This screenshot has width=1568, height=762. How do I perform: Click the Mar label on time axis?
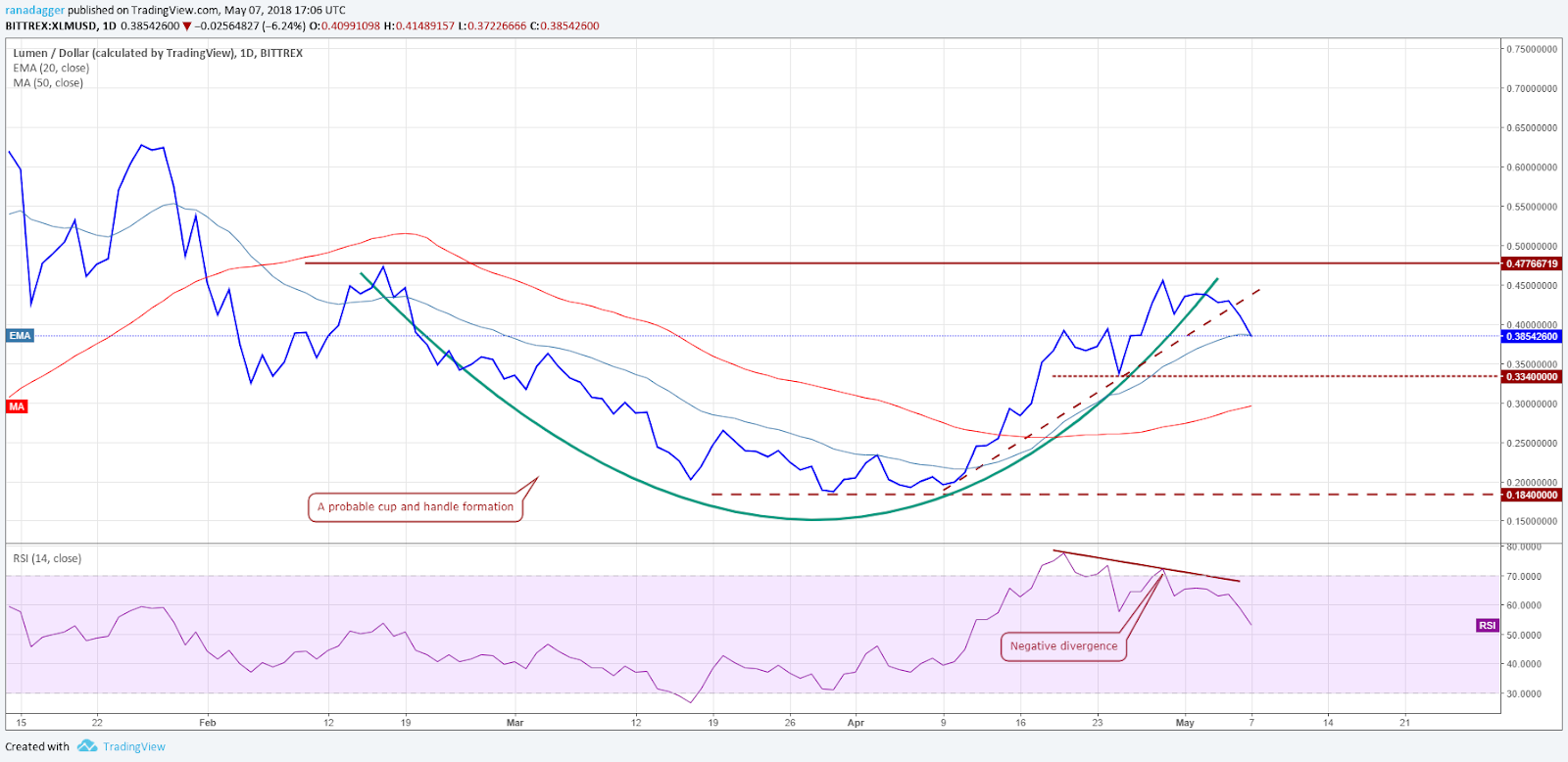click(514, 723)
